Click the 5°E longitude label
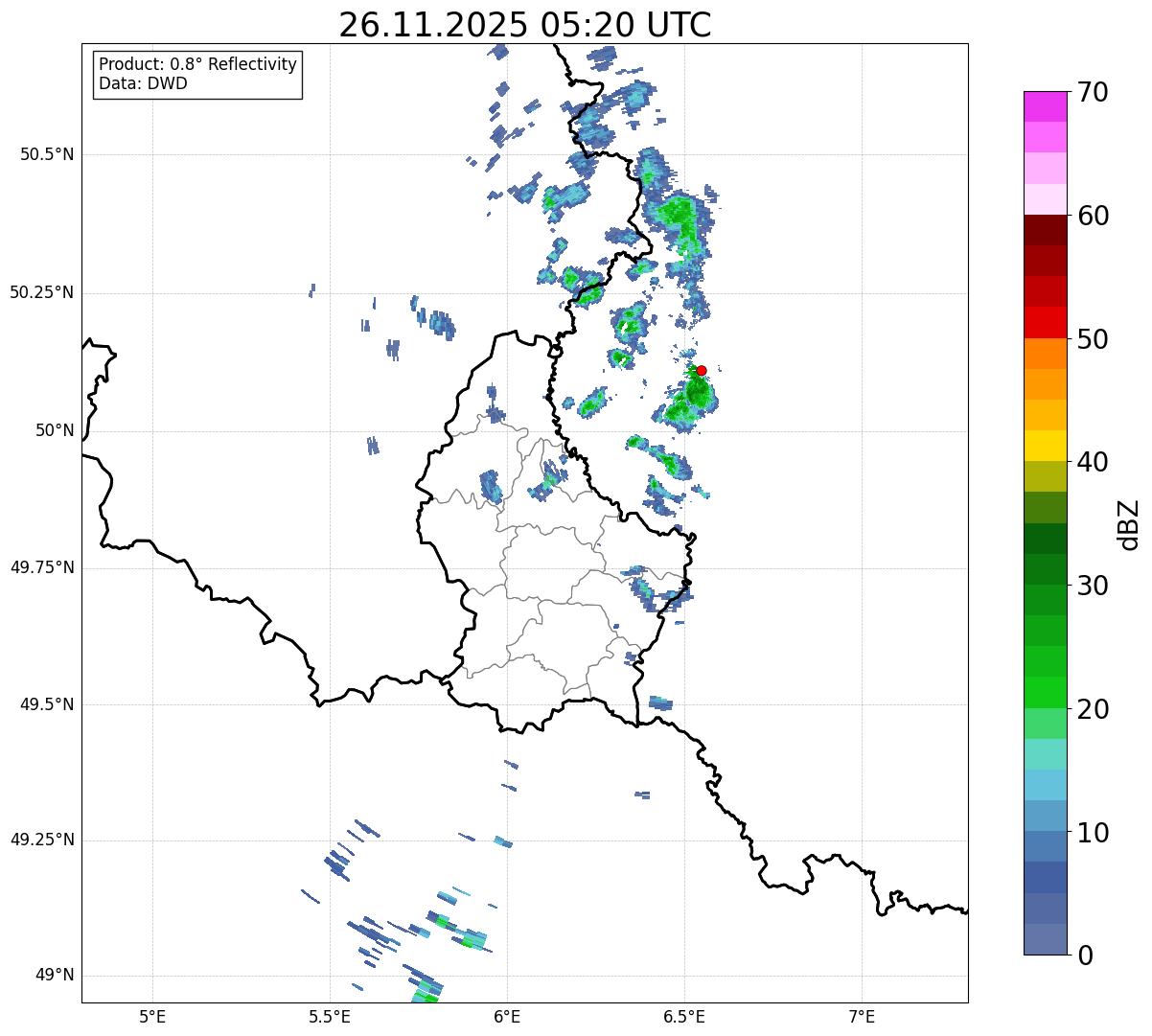This screenshot has width=1152, height=1036. [152, 1017]
